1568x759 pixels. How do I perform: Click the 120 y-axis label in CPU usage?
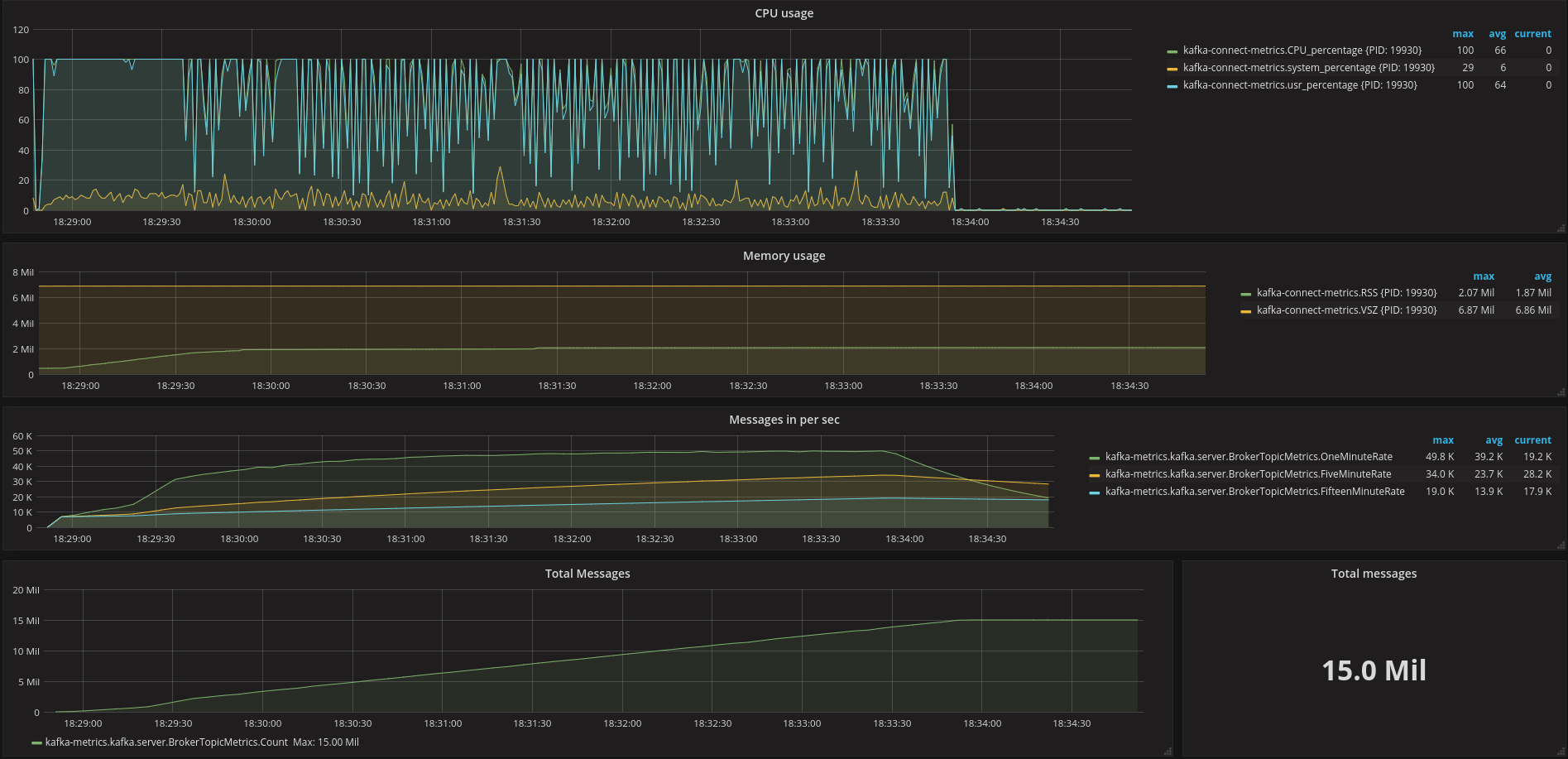pos(21,30)
